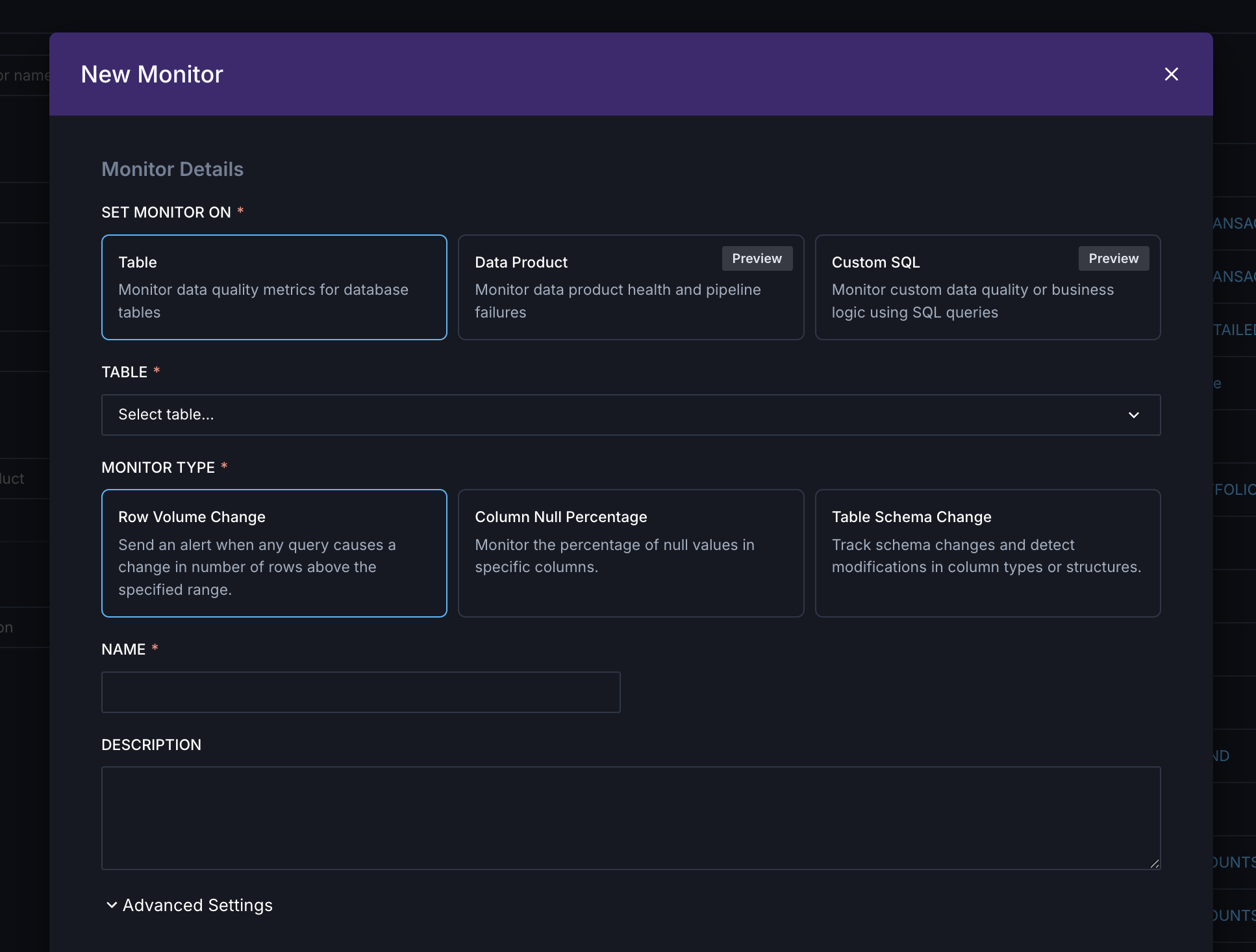
Task: Select the Table monitoring option
Action: tap(274, 288)
